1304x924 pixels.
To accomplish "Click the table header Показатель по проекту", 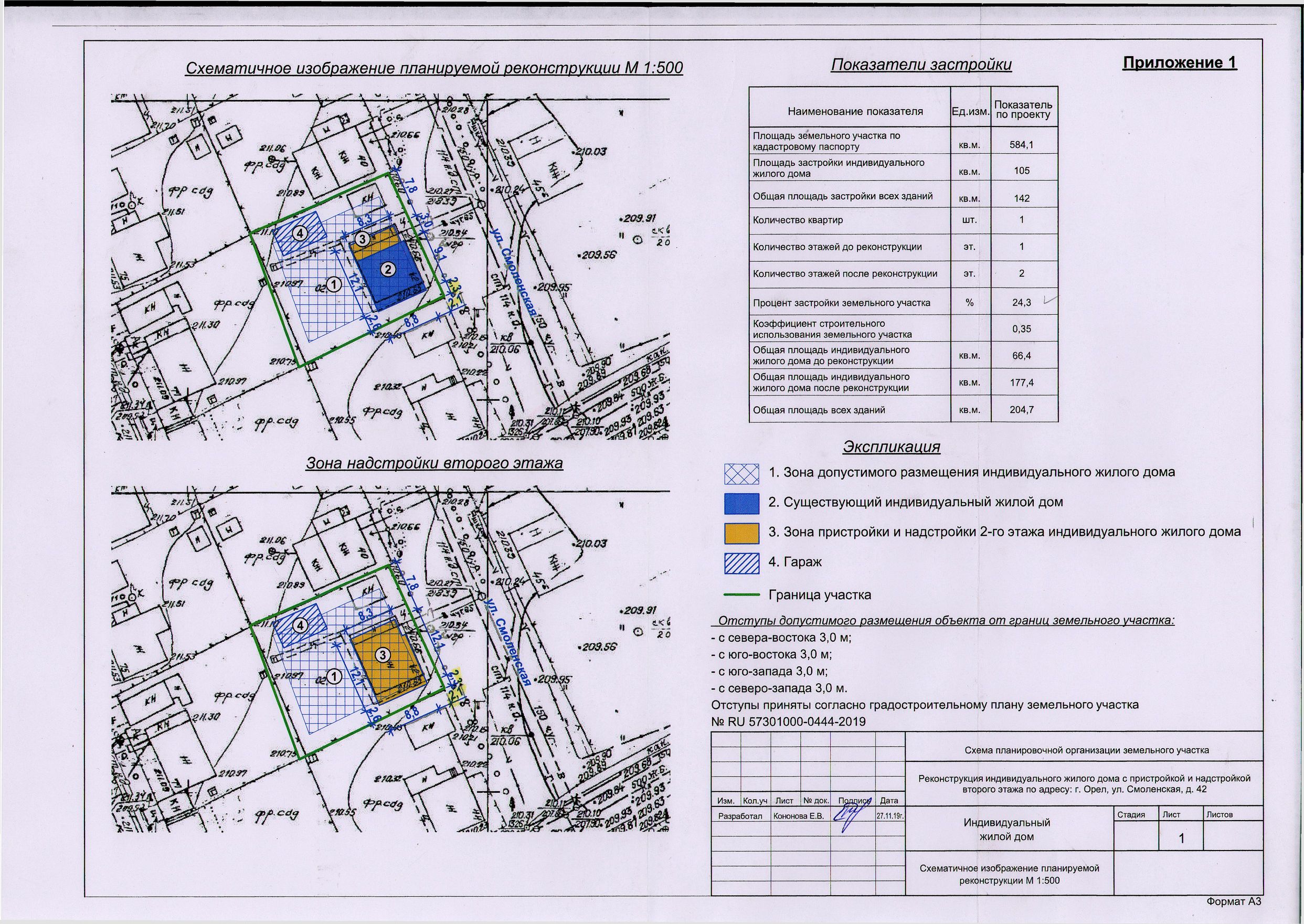I will (1023, 110).
